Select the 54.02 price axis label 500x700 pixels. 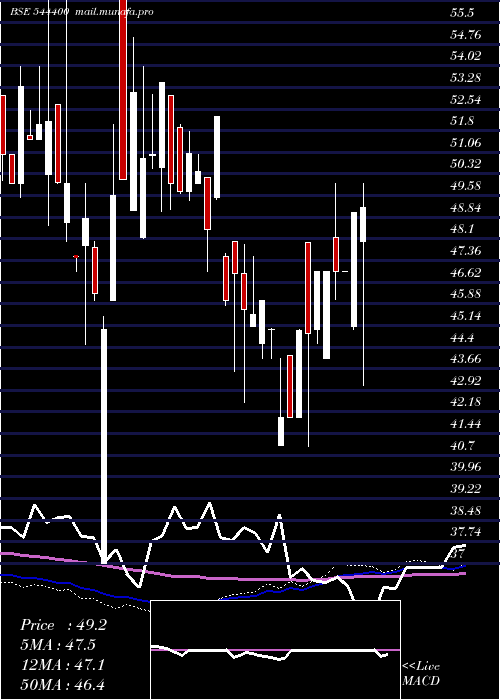[x=466, y=56]
